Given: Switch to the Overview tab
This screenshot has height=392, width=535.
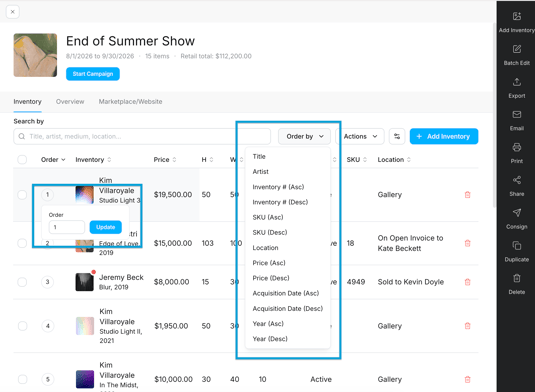Looking at the screenshot, I should click(x=70, y=102).
